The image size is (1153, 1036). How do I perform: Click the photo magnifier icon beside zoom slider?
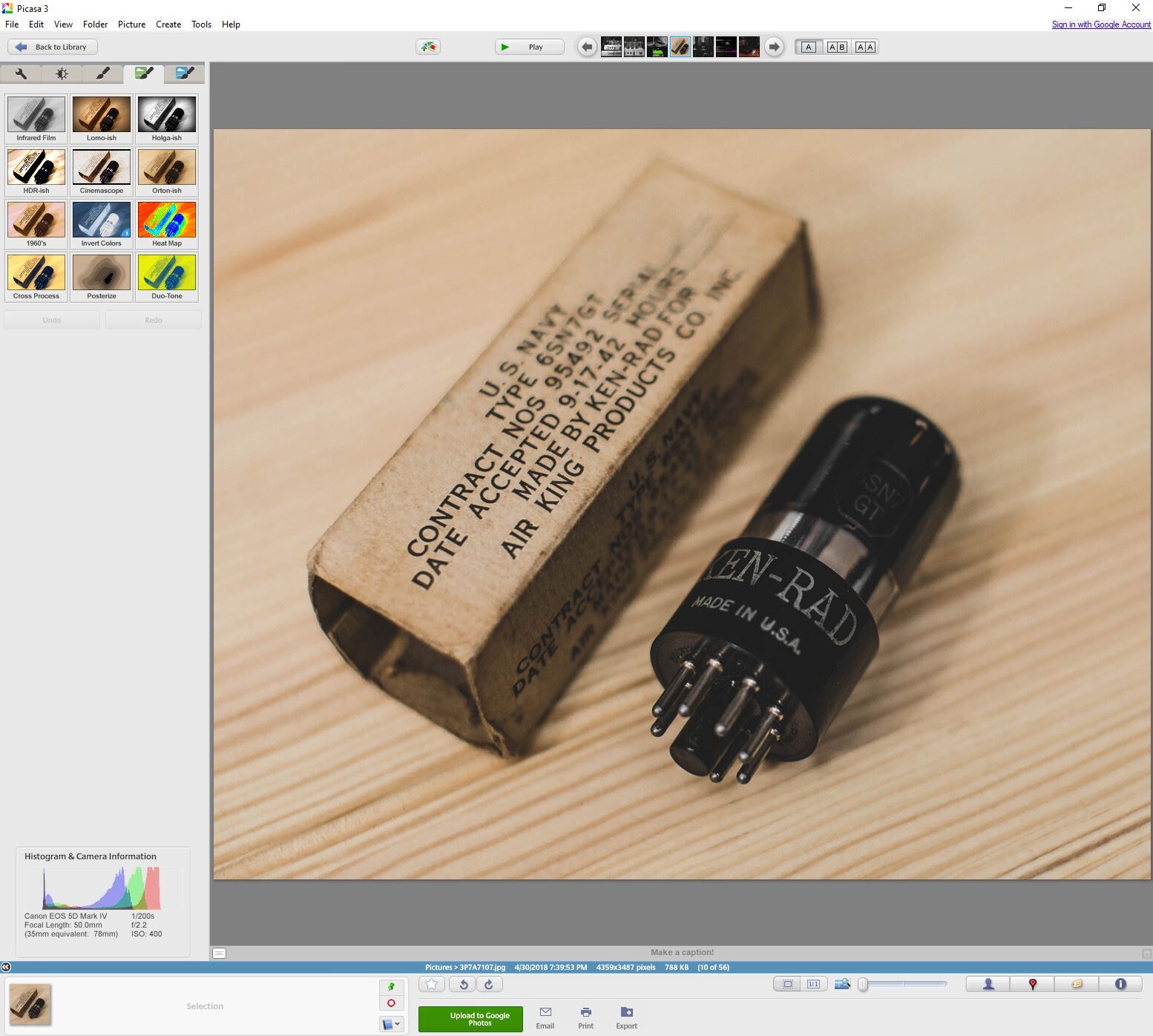point(842,984)
